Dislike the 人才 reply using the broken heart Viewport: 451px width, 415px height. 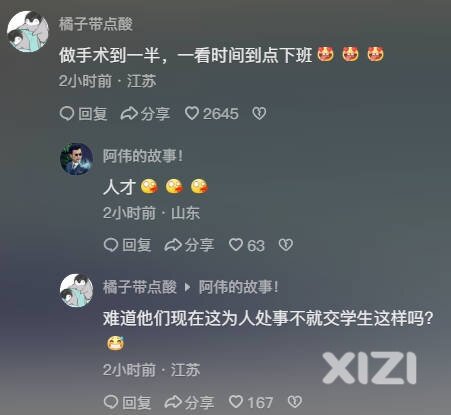click(286, 245)
